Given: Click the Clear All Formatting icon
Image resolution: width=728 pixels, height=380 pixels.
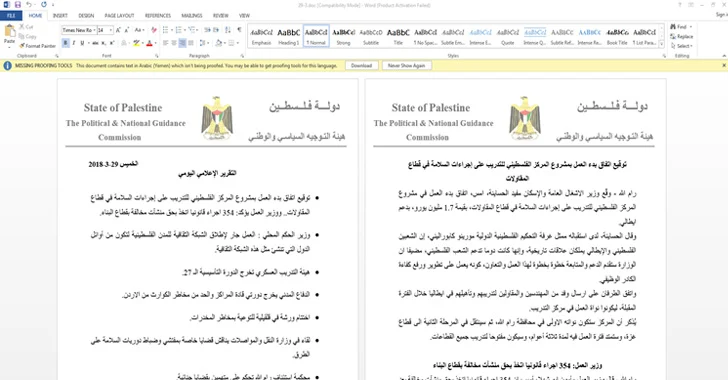Looking at the screenshot, I should tap(154, 30).
